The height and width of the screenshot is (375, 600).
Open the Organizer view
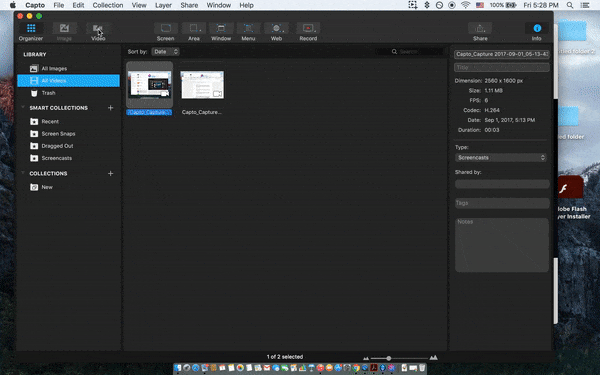coord(31,32)
